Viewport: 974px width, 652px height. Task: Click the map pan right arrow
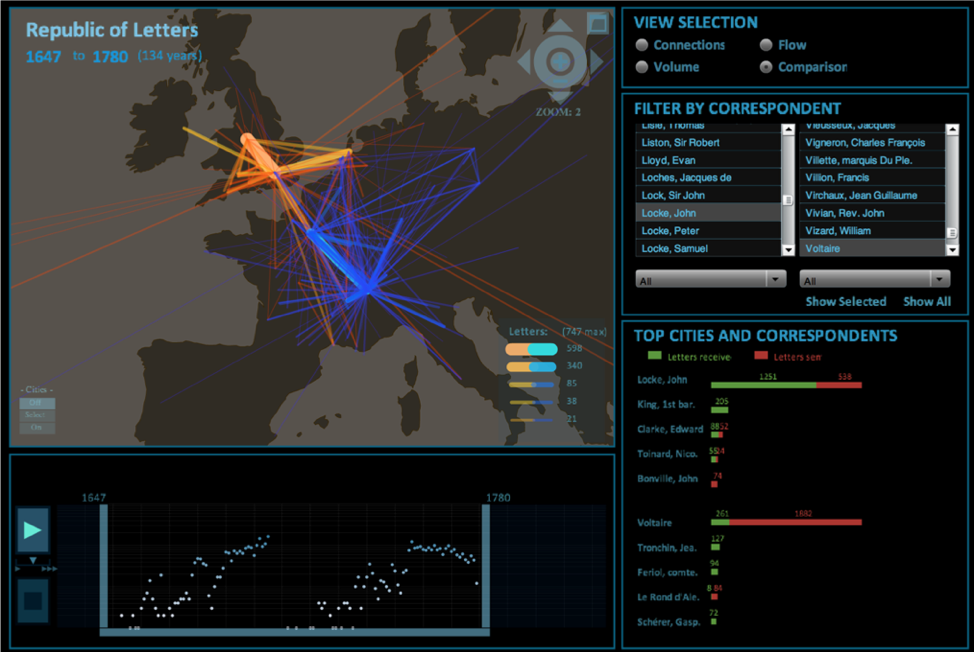pos(597,63)
